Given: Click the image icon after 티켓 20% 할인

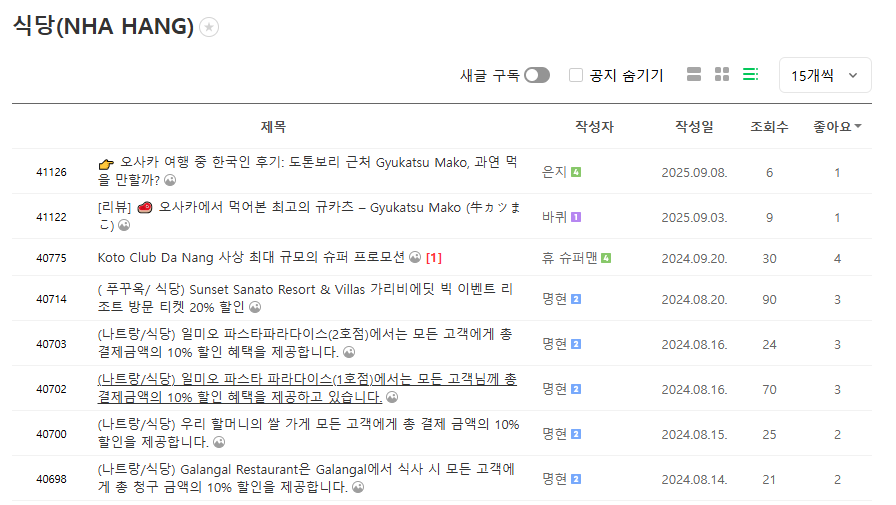Looking at the screenshot, I should click(x=255, y=307).
